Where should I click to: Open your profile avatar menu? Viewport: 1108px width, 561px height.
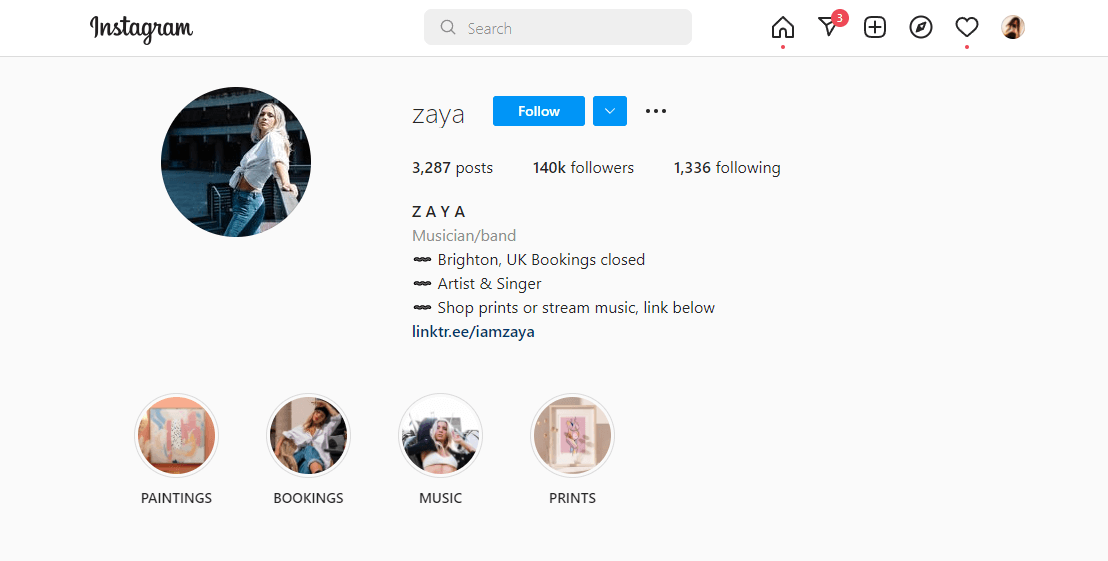[1013, 28]
